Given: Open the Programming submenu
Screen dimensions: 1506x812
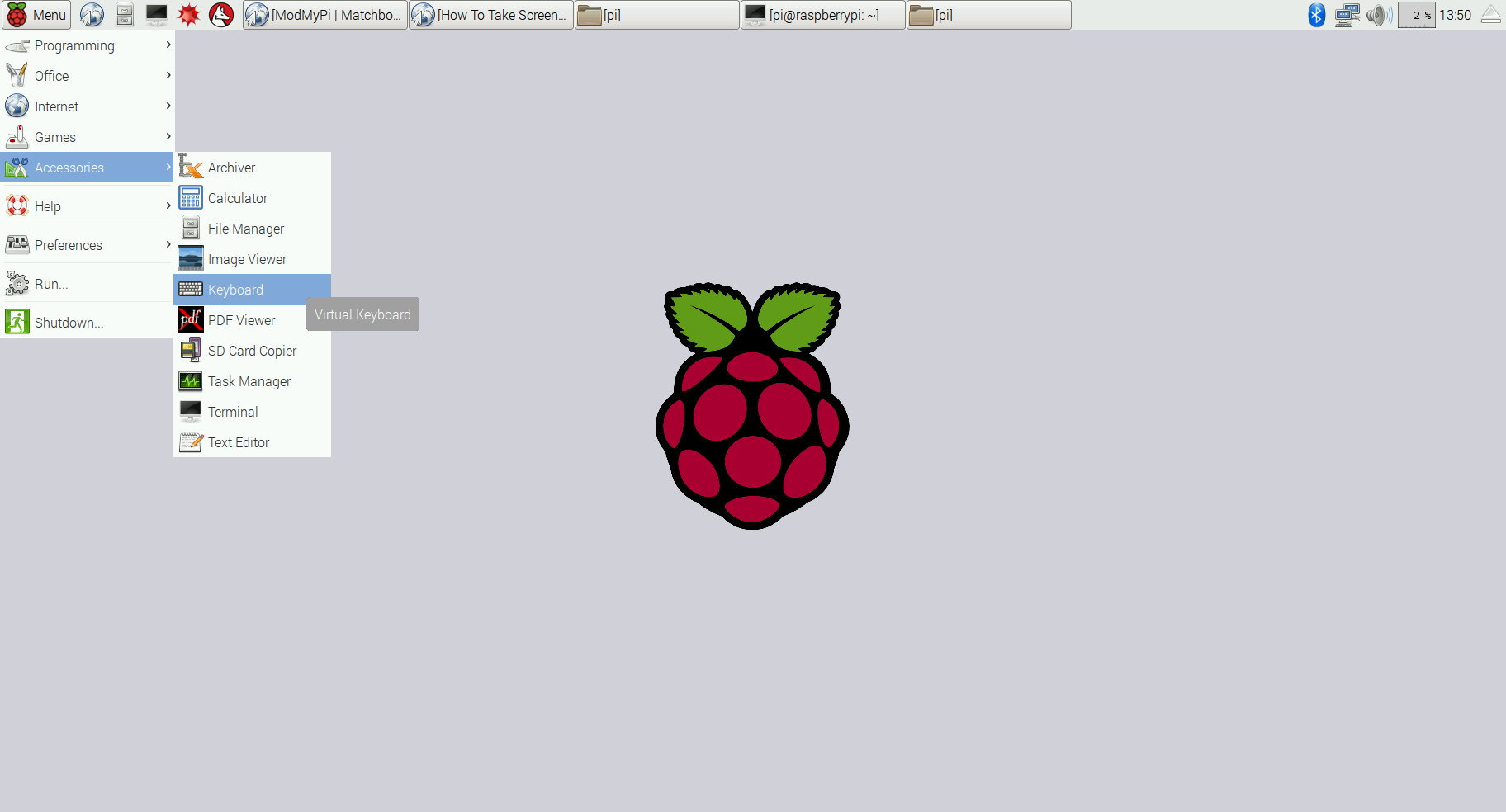Looking at the screenshot, I should tap(87, 45).
